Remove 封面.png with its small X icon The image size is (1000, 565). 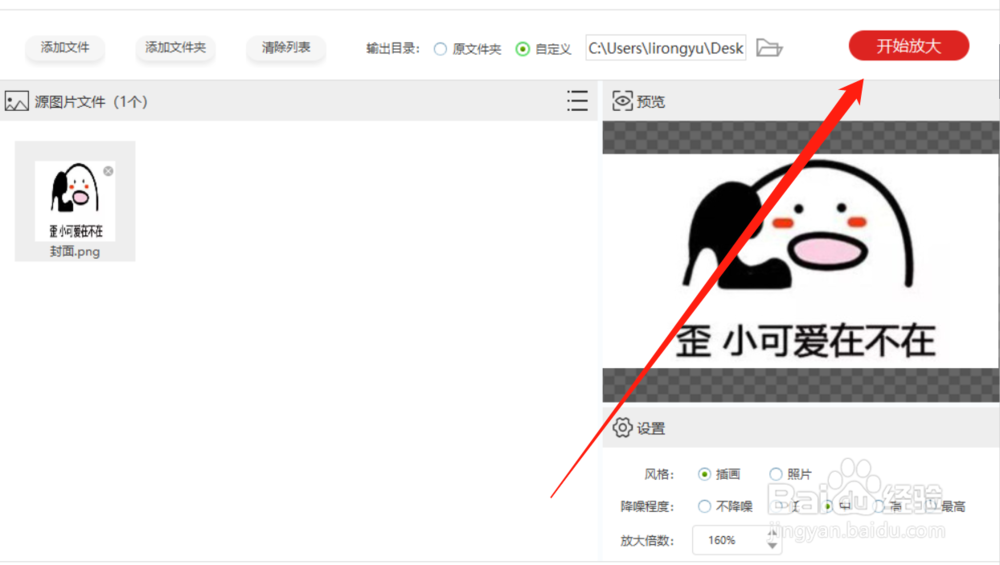(x=108, y=171)
